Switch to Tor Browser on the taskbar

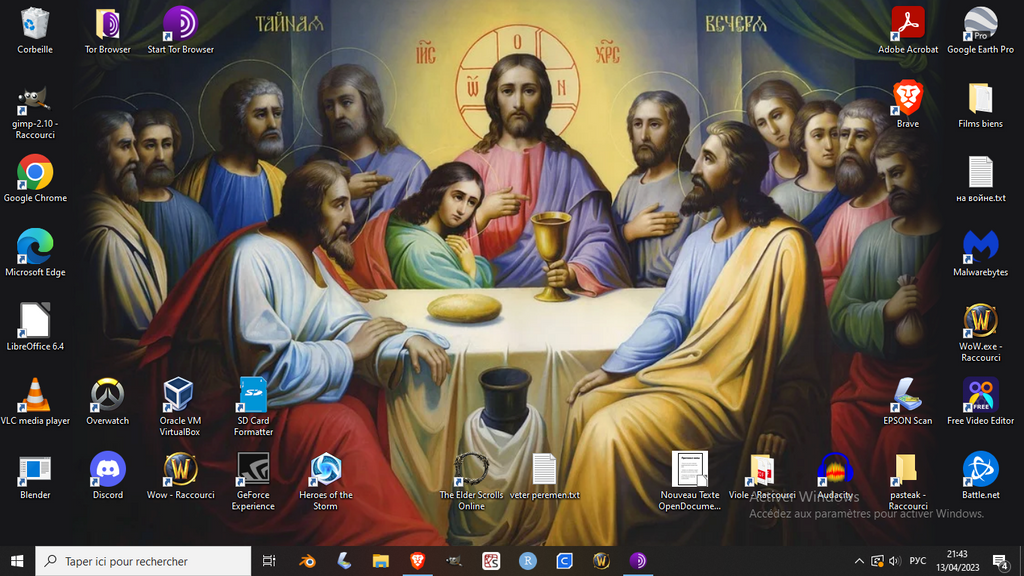[x=638, y=561]
